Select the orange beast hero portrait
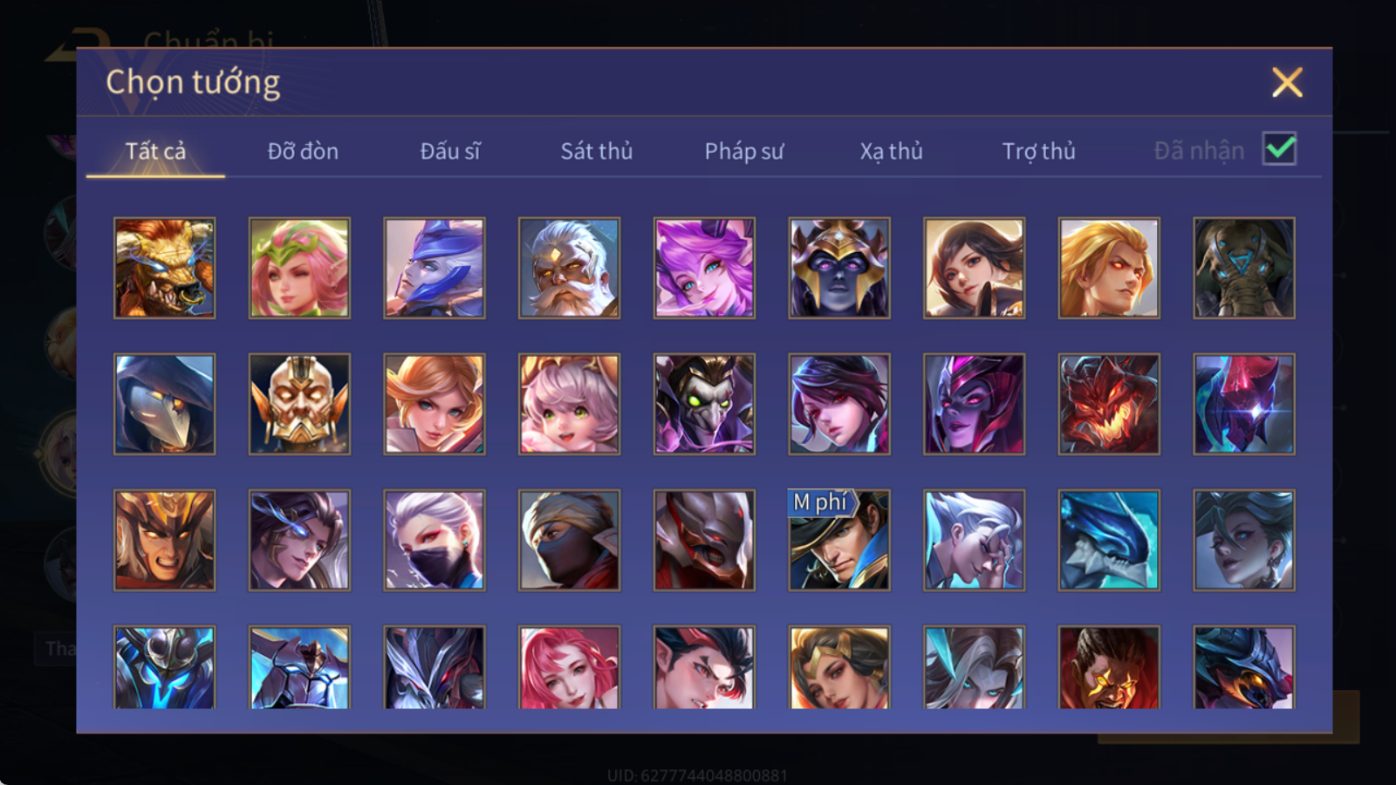Screen dimensions: 1396x785 click(164, 268)
